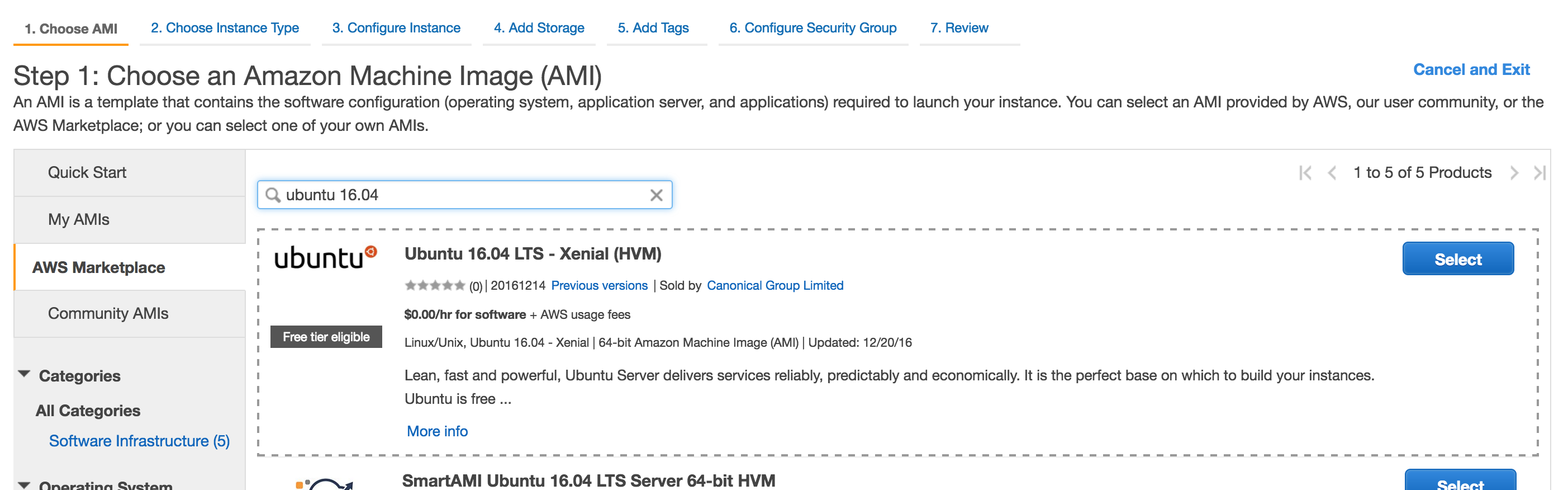
Task: Go to Configure Instance step
Action: [x=396, y=28]
